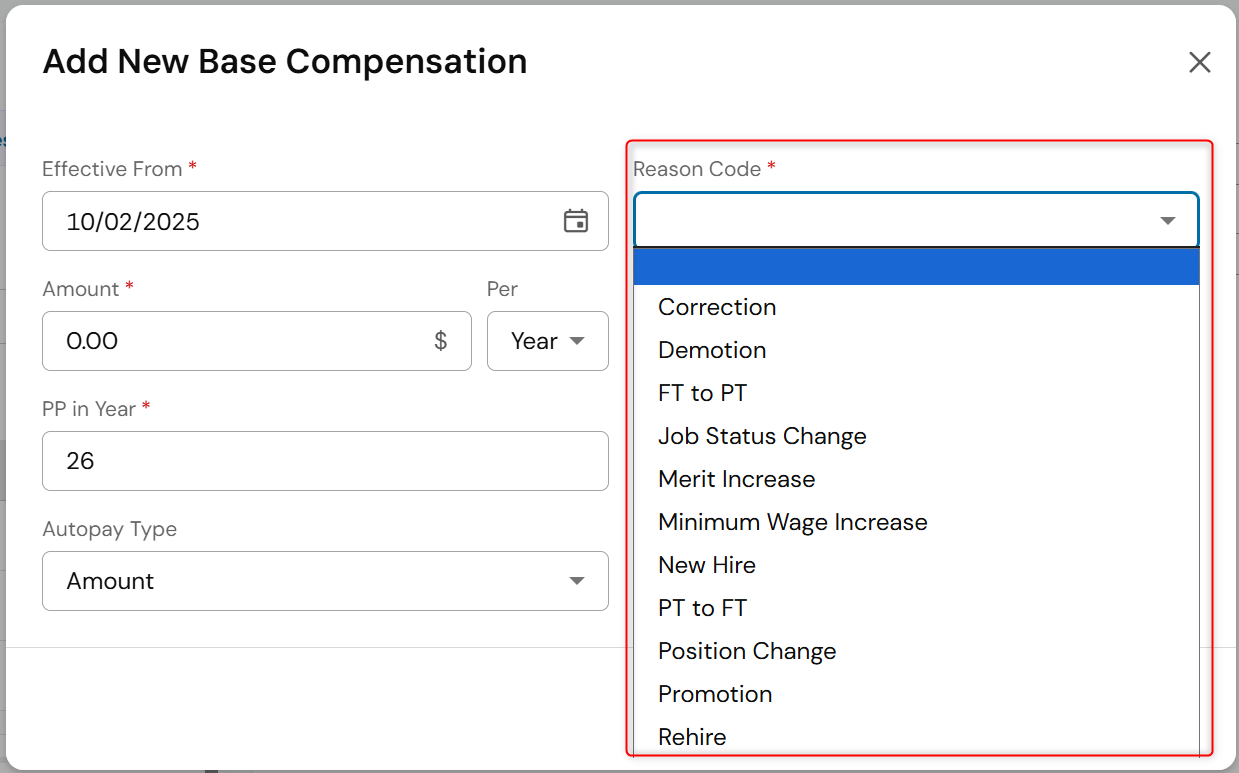This screenshot has width=1239, height=773.
Task: Select Promotion as reason code
Action: [x=715, y=694]
